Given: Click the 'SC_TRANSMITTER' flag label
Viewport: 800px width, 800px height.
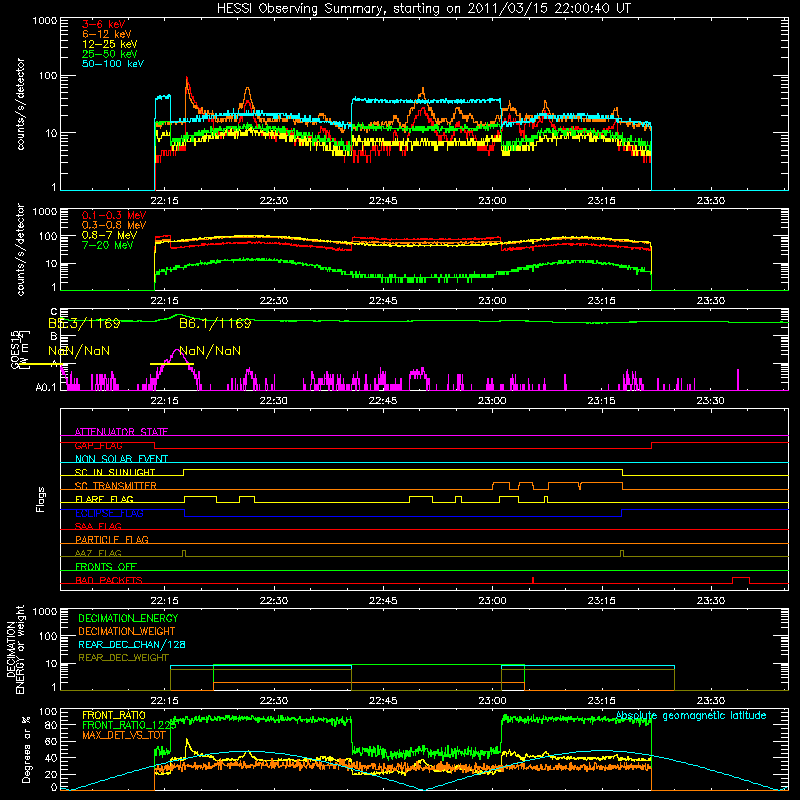Looking at the screenshot, I should (116, 486).
